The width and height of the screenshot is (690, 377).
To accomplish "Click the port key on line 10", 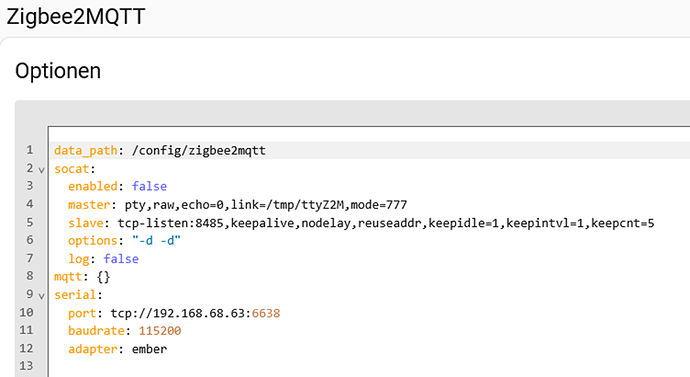I will coord(82,313).
